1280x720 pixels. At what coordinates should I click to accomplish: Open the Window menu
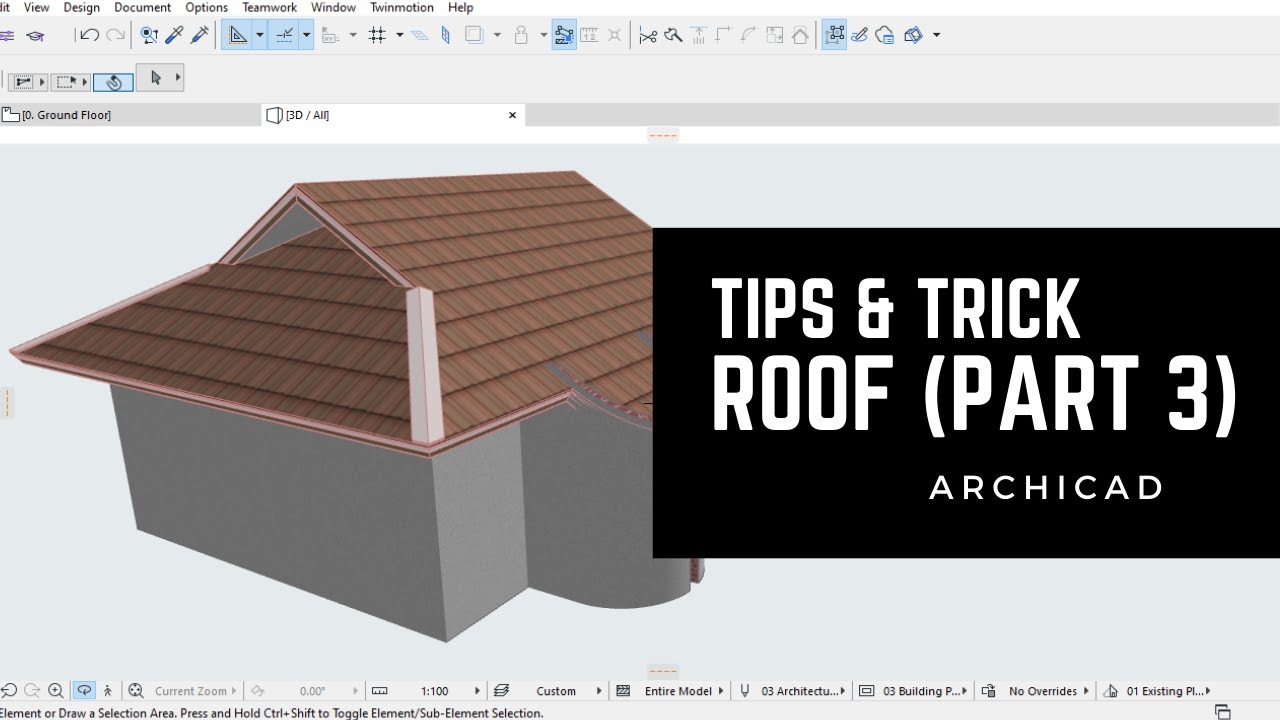(333, 7)
